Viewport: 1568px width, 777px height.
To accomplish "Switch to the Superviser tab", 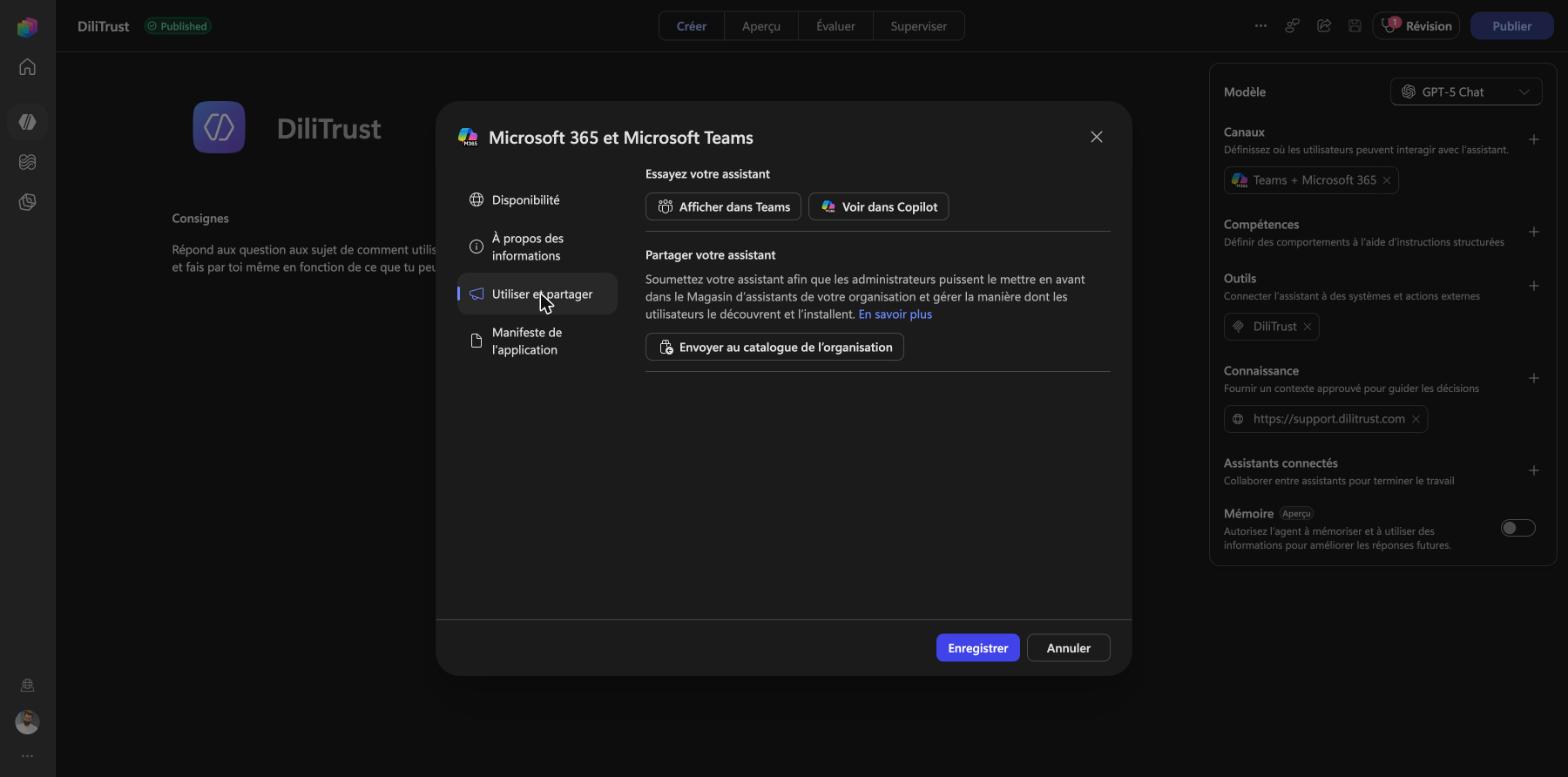I will tap(918, 26).
